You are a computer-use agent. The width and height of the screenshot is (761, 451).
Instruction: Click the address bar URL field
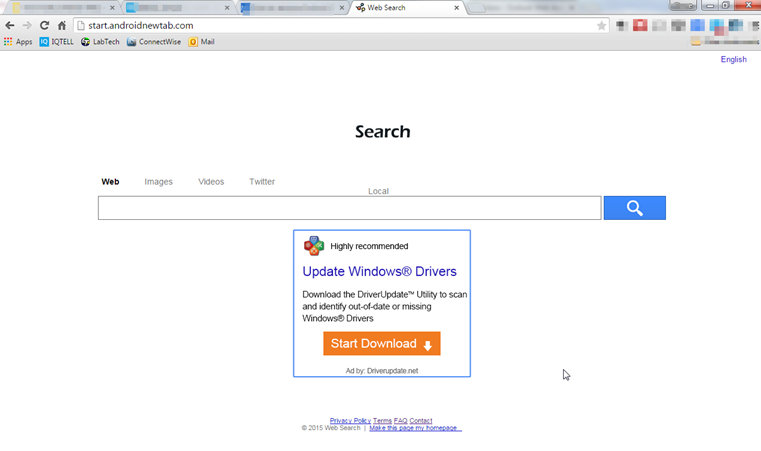340,25
